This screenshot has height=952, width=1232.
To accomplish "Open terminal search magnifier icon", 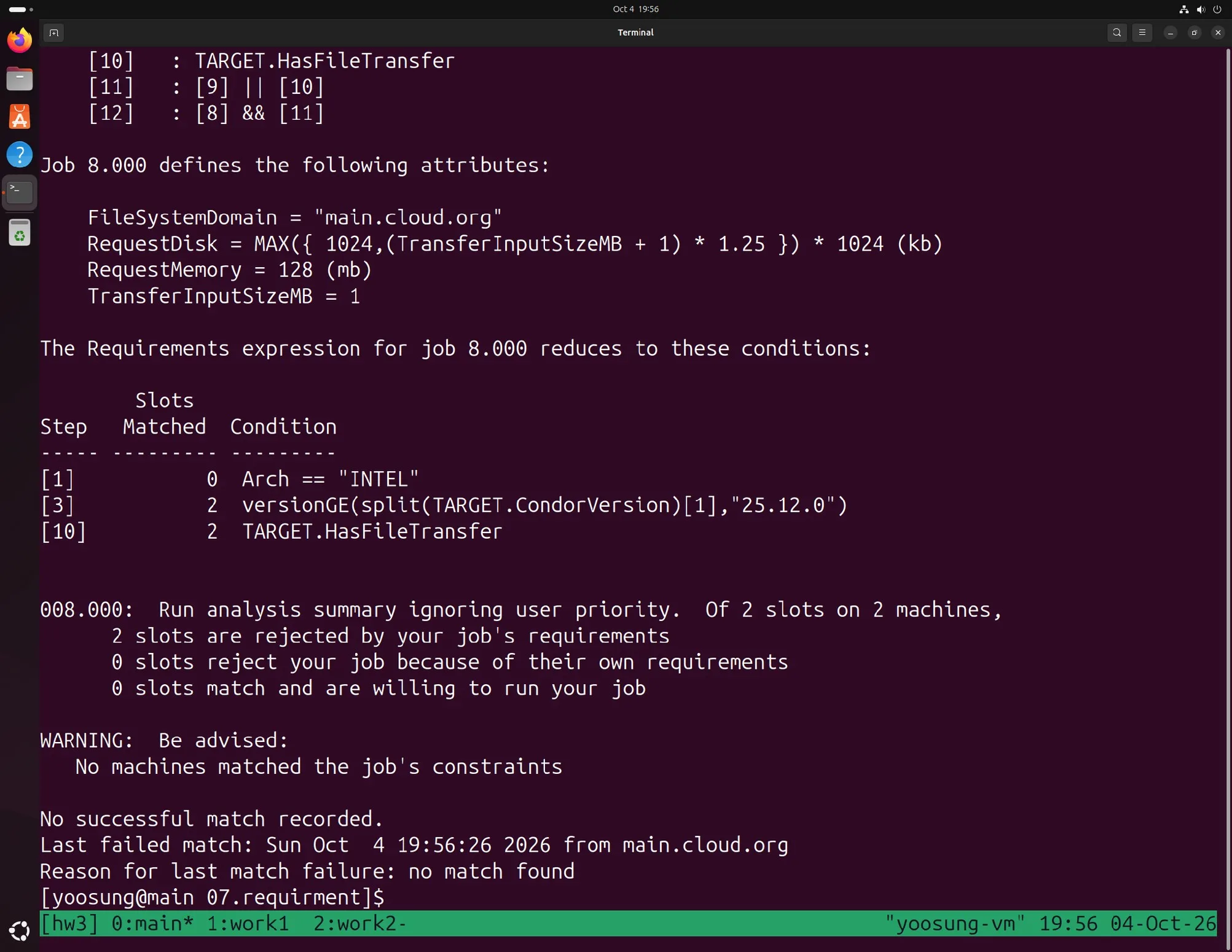I will pos(1116,33).
